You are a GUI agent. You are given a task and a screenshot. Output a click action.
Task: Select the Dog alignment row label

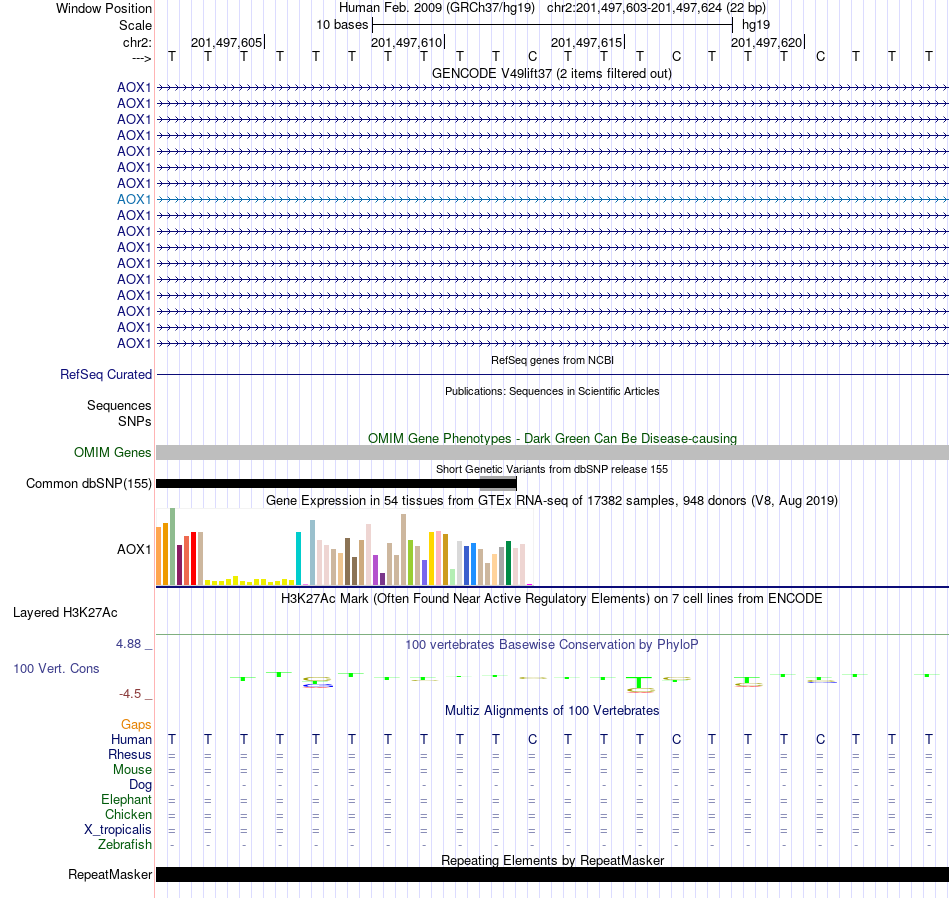140,785
